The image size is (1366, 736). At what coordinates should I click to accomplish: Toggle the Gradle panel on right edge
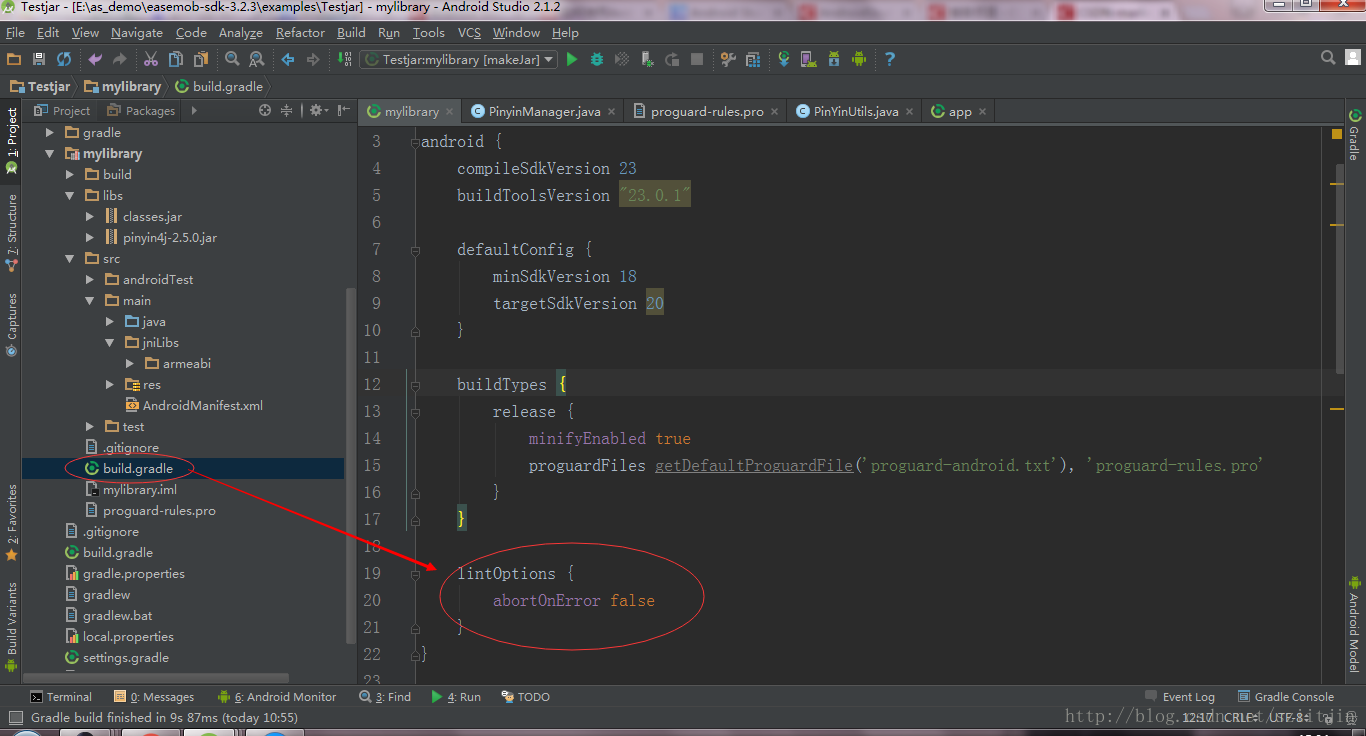coord(1355,135)
